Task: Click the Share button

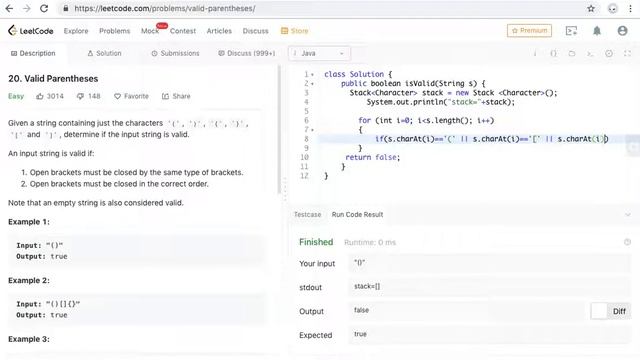Action: pos(176,96)
